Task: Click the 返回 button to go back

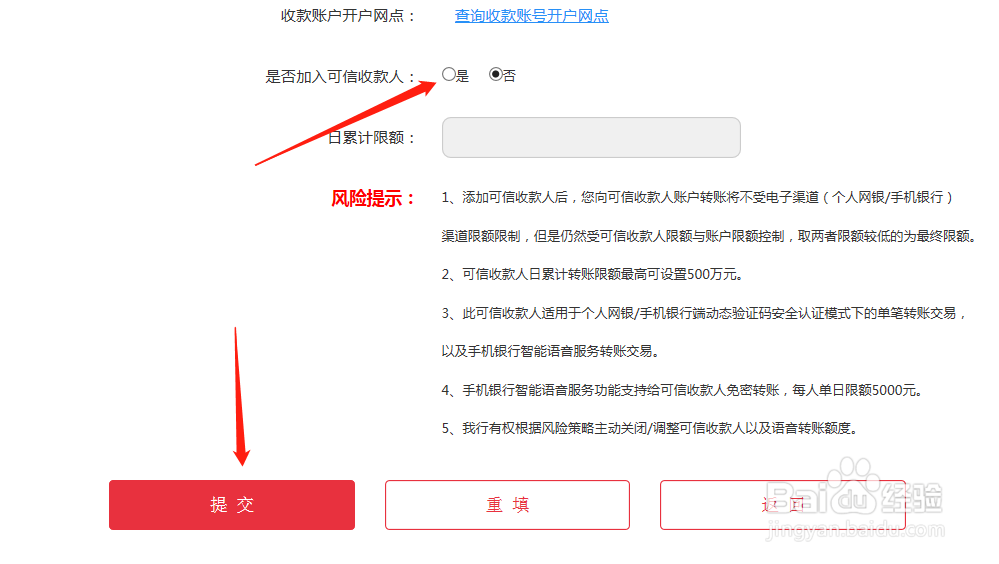Action: tap(783, 505)
